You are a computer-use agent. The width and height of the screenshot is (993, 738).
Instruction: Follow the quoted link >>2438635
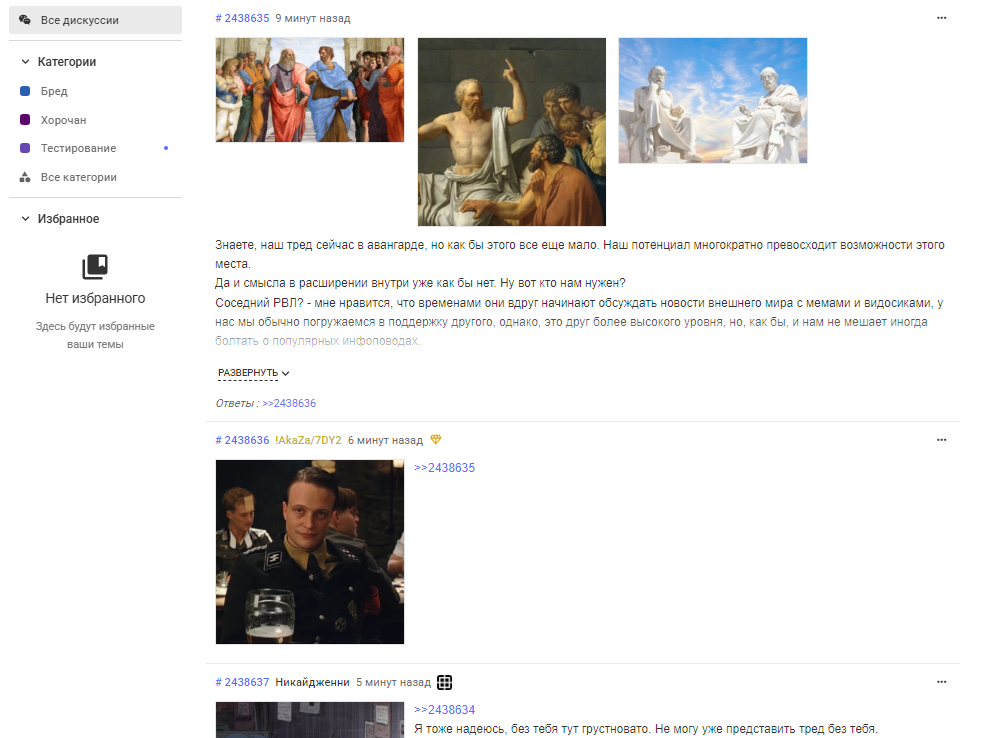point(445,468)
